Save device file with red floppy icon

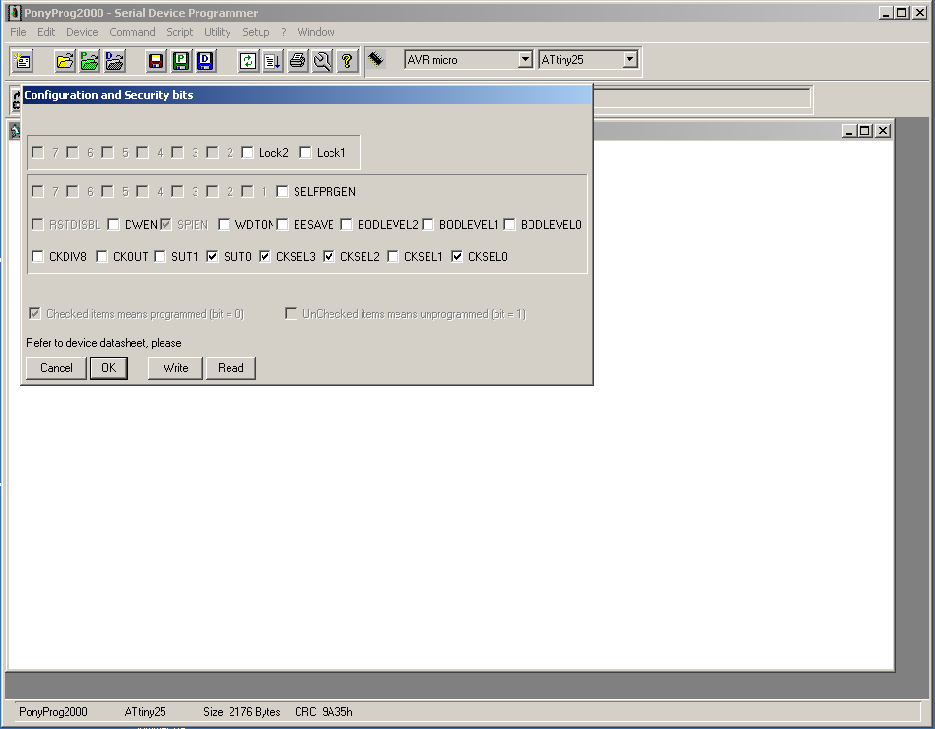tap(156, 61)
